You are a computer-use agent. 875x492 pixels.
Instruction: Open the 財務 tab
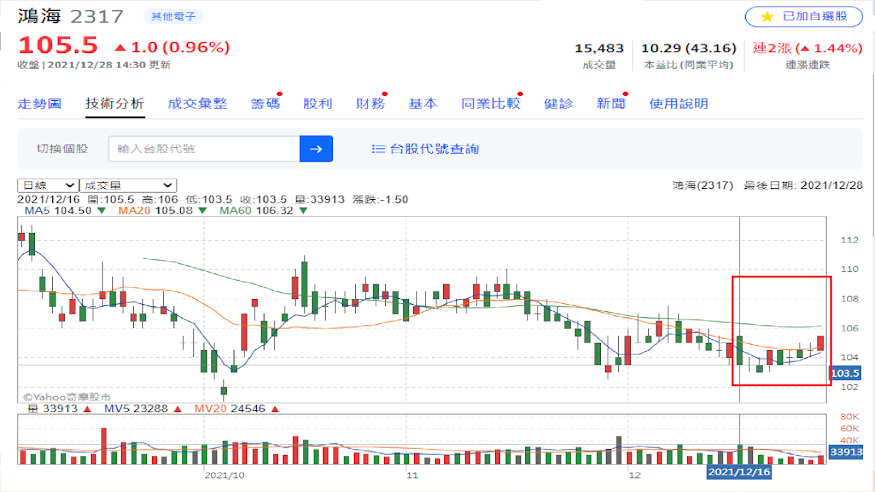371,104
